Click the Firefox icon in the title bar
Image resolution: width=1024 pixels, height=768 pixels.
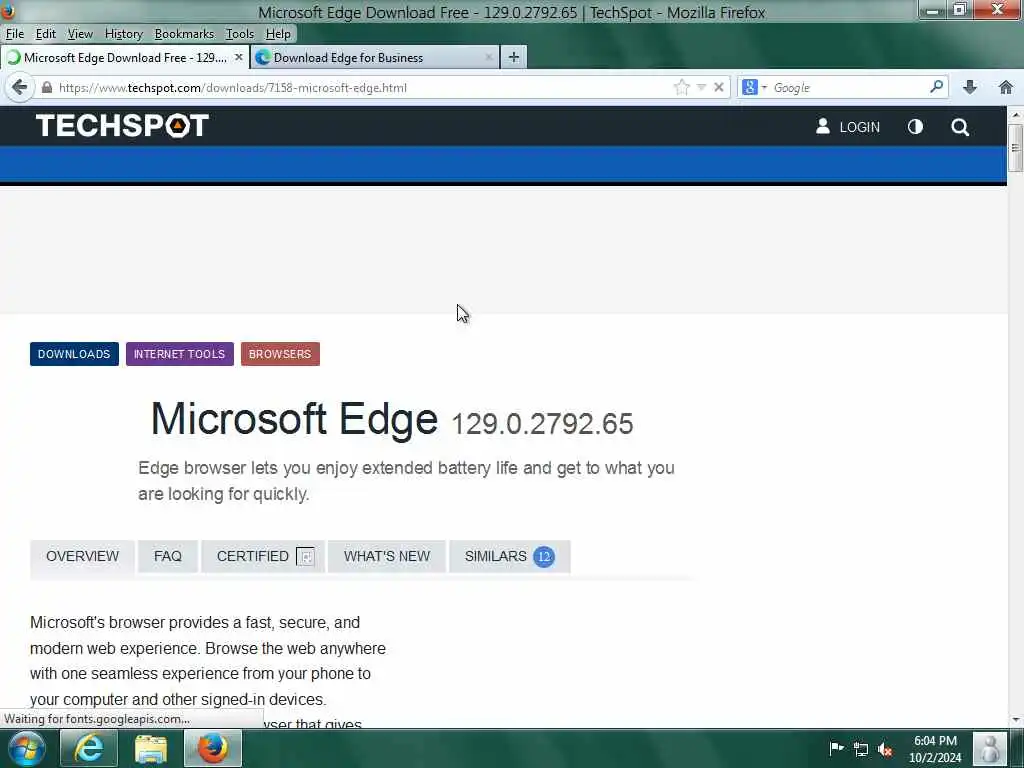coord(8,11)
